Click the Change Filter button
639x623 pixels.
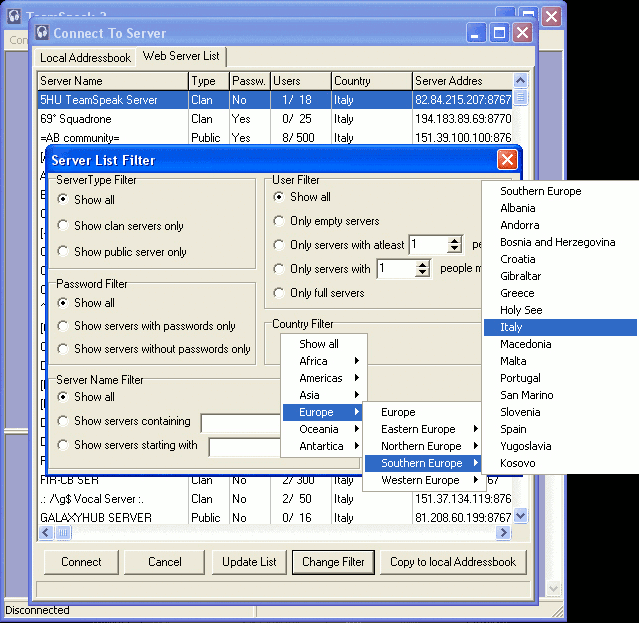coord(333,562)
